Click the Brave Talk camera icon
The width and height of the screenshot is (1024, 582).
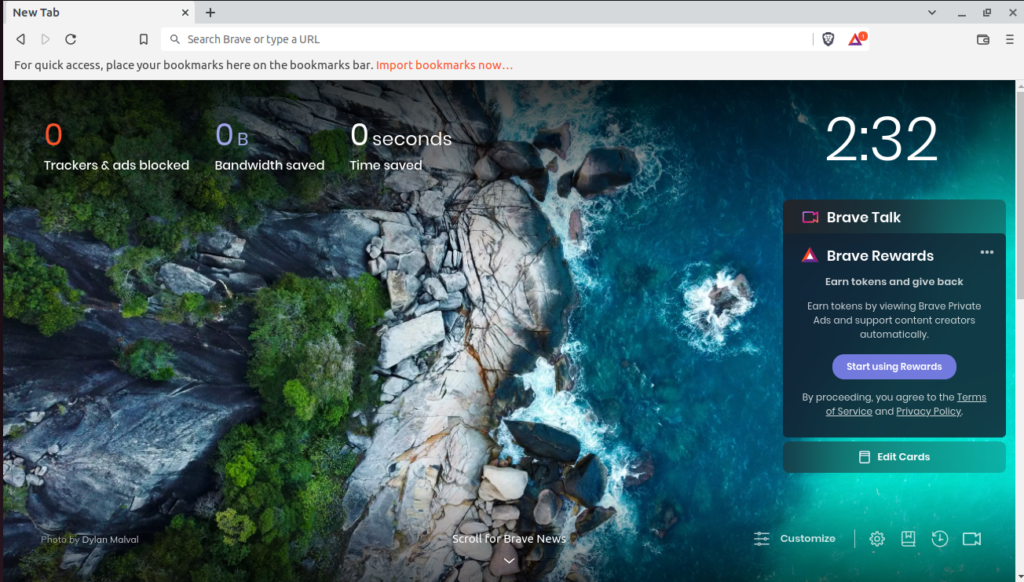[810, 217]
